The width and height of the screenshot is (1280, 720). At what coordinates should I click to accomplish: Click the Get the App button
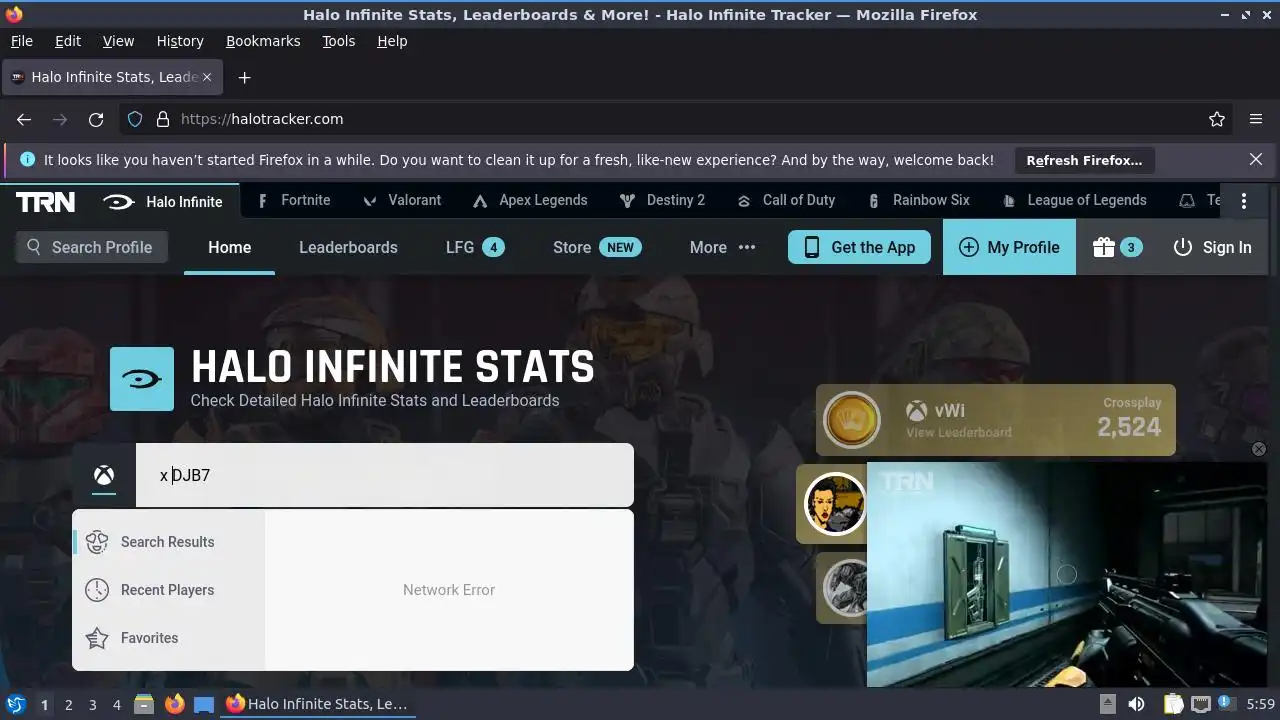coord(859,247)
